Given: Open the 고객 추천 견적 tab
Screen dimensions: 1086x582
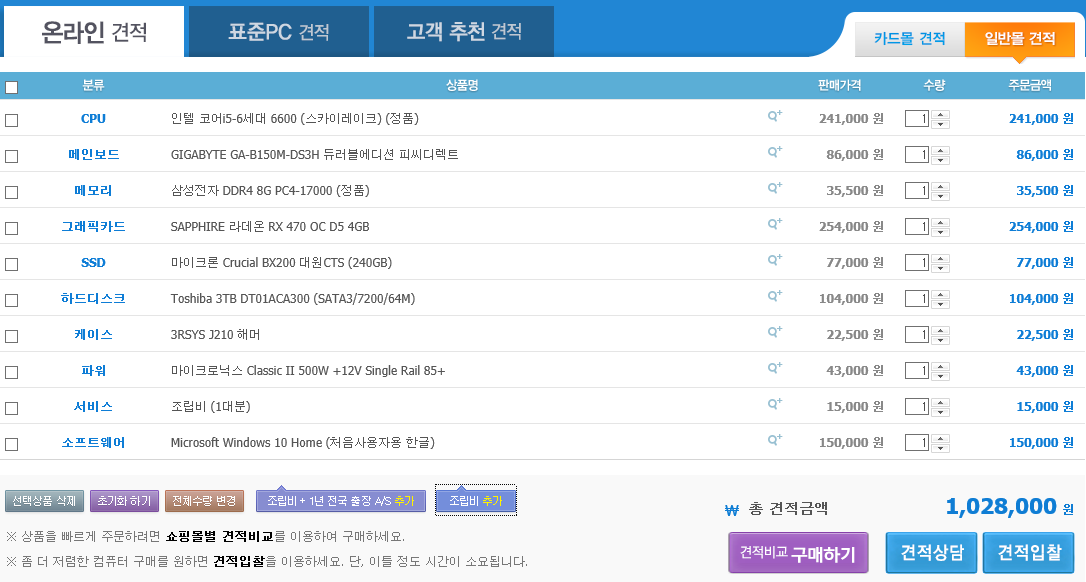Looking at the screenshot, I should click(x=463, y=31).
